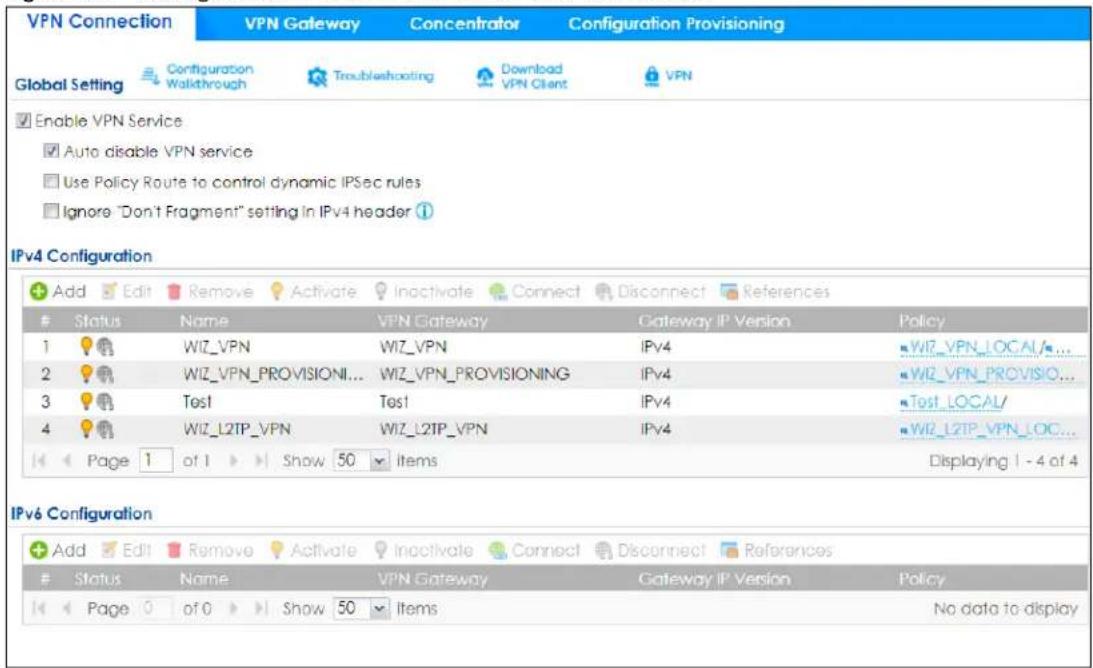The image size is (1093, 668).
Task: Click the IPv4 Activate bulb button
Action: pyautogui.click(x=313, y=291)
